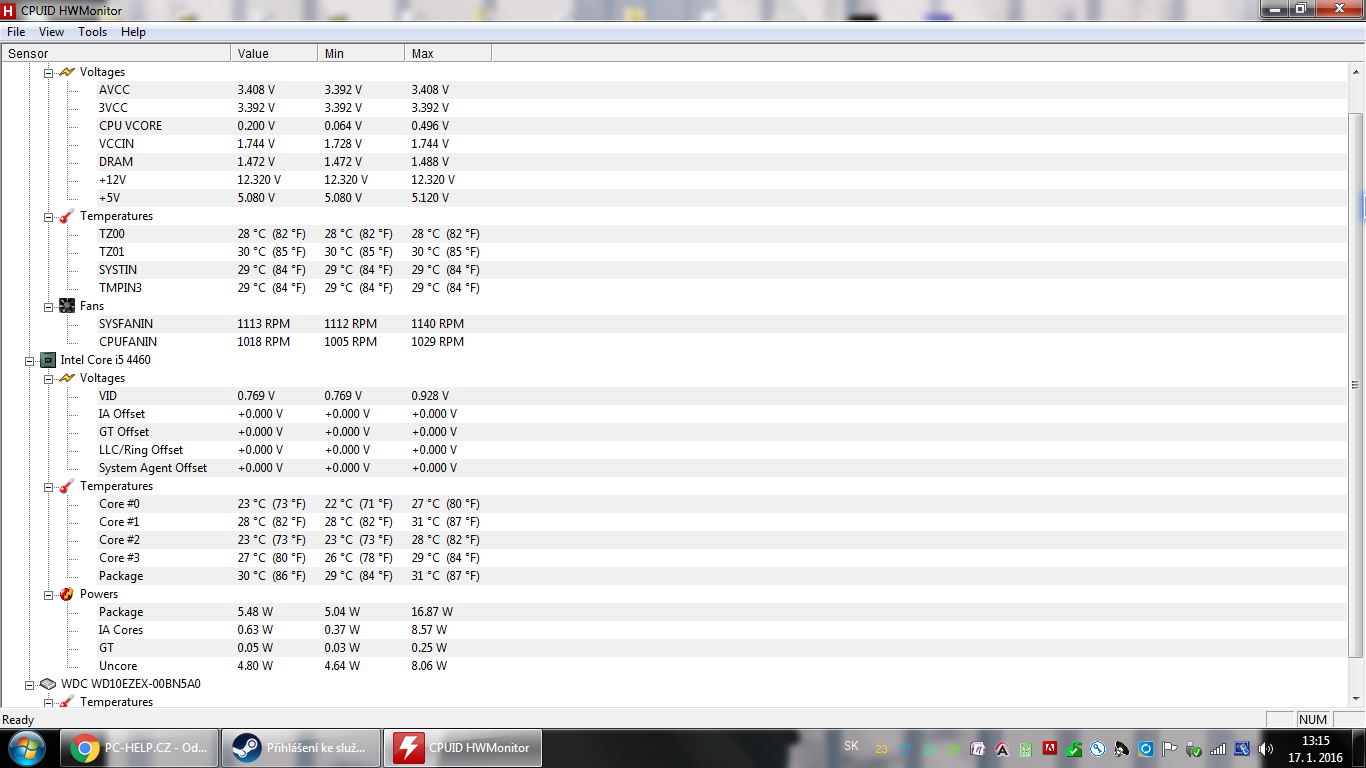Select the SYSTIN temperature row
The height and width of the screenshot is (768, 1366).
click(675, 270)
